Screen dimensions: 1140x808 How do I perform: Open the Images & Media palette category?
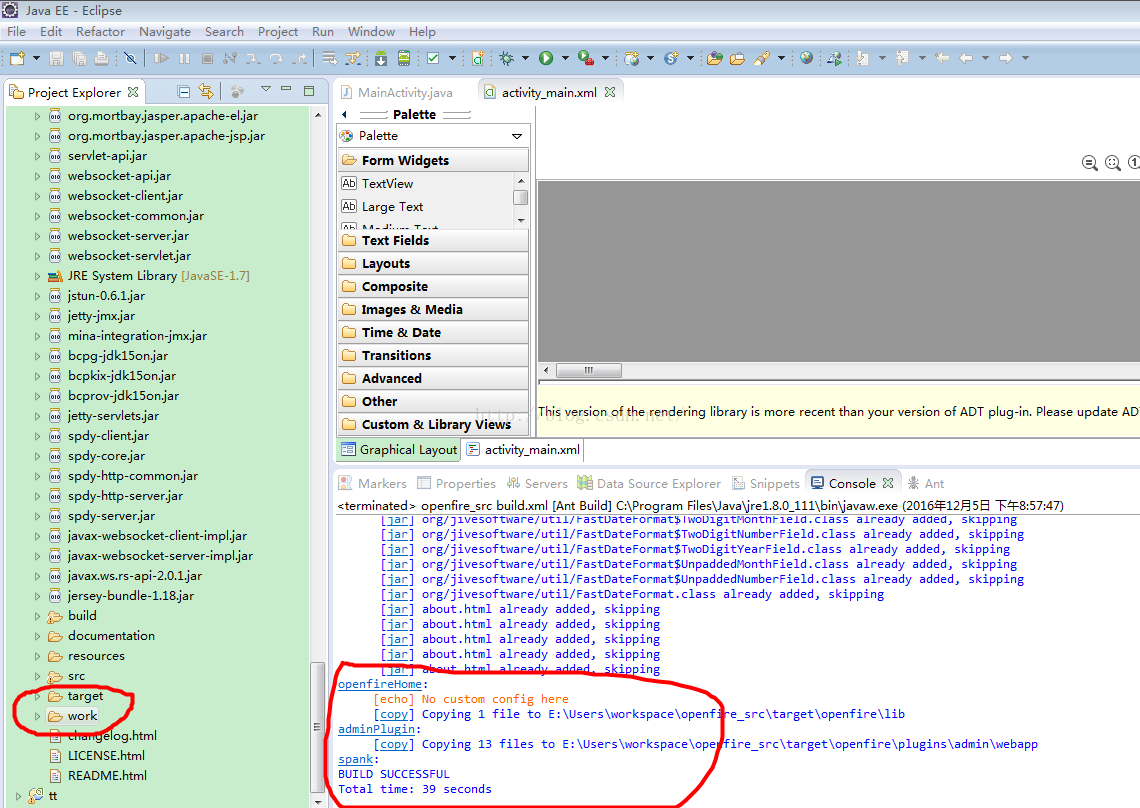coord(433,309)
